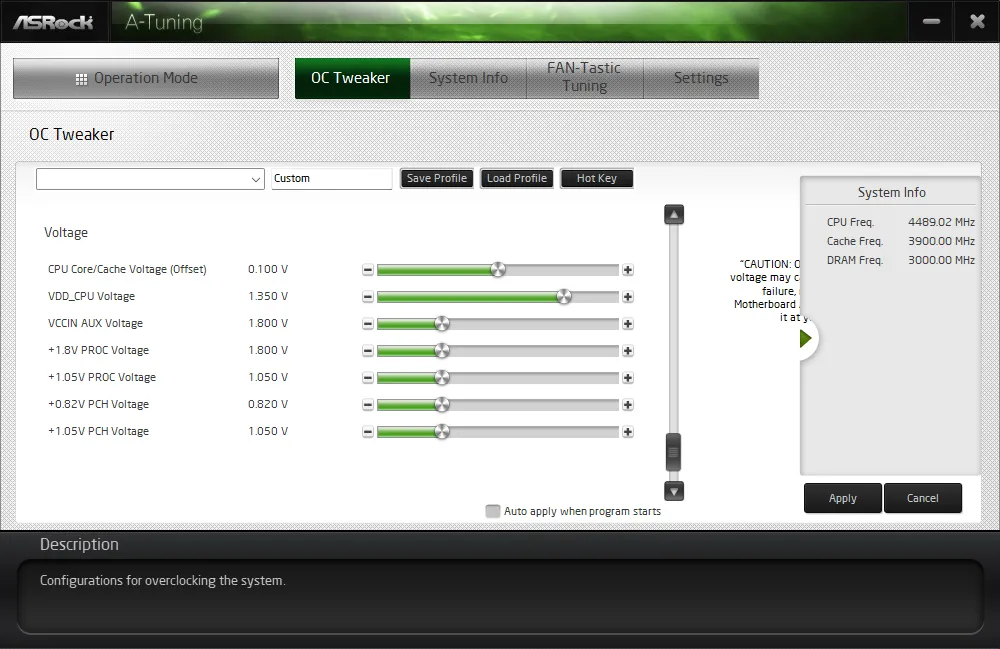1000x649 pixels.
Task: Enable Auto apply when program starts
Action: [x=492, y=511]
